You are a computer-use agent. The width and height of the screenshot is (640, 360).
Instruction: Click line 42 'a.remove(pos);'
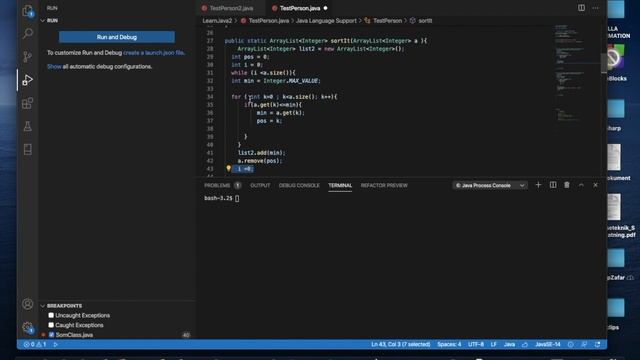click(260, 161)
